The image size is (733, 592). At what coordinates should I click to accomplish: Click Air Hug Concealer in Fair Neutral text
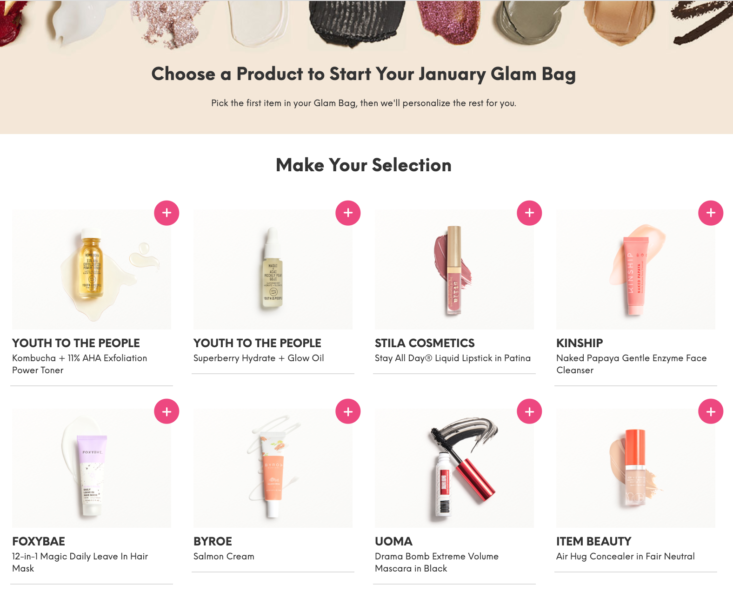click(x=625, y=556)
